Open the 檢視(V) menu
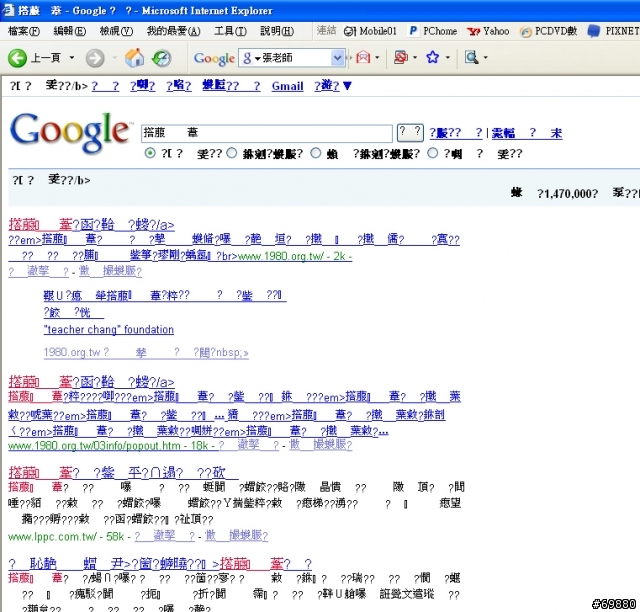The width and height of the screenshot is (640, 612). 116,31
